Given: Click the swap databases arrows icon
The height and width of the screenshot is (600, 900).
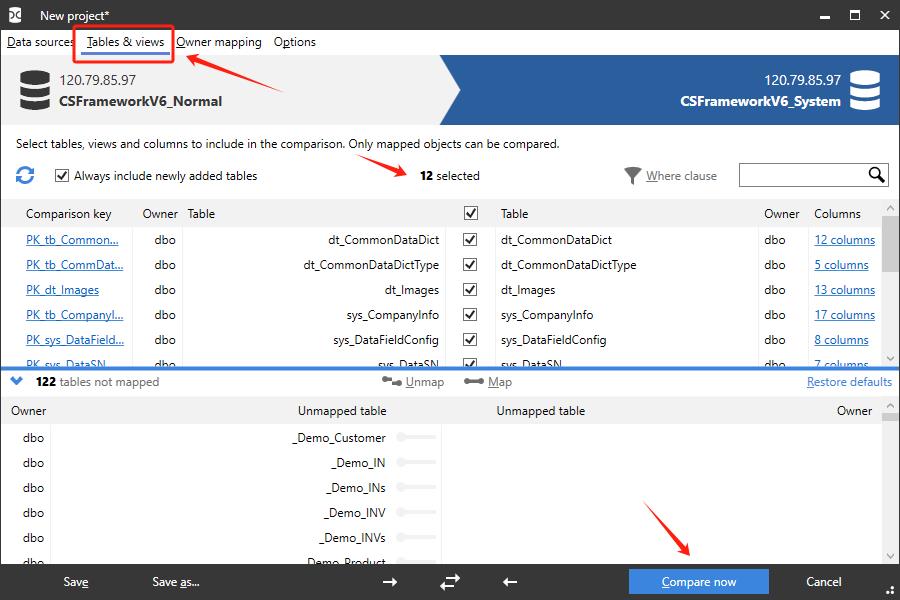Looking at the screenshot, I should pos(450,582).
